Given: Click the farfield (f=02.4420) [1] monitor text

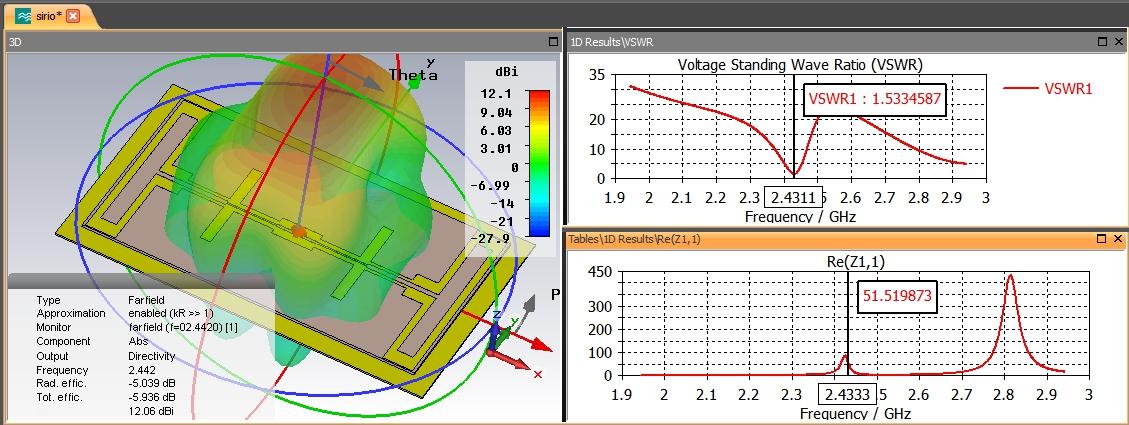Looking at the screenshot, I should 183,327.
